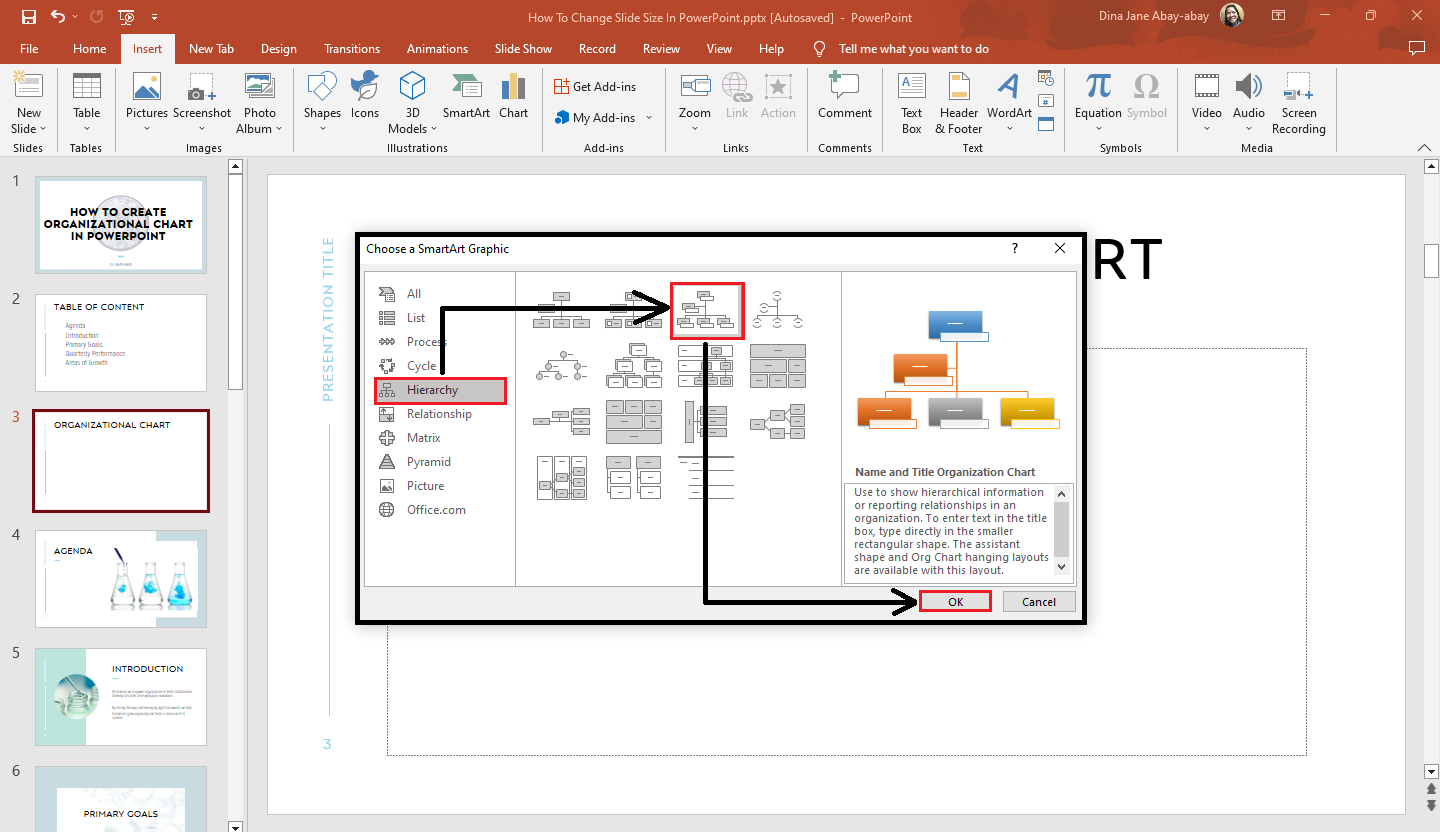Switch to the Design tab
The image size is (1440, 832).
pos(278,48)
